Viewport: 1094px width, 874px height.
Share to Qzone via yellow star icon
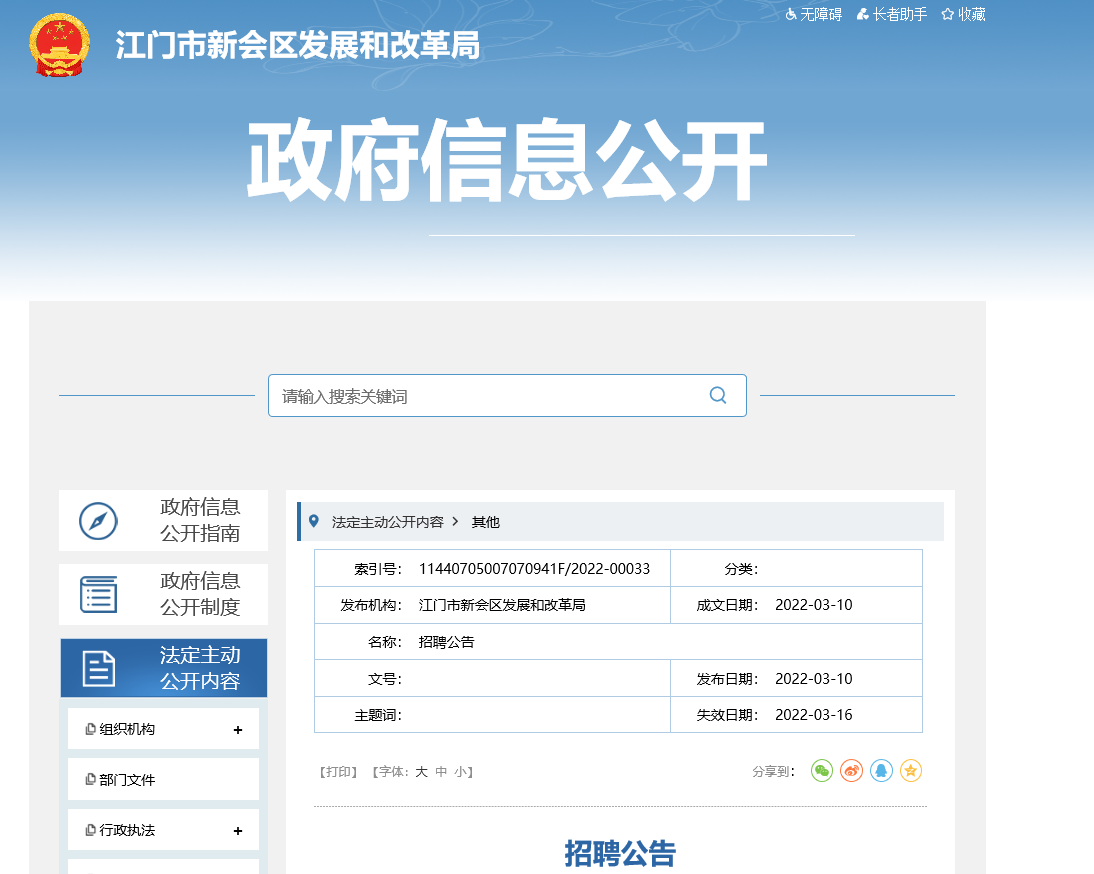(910, 771)
